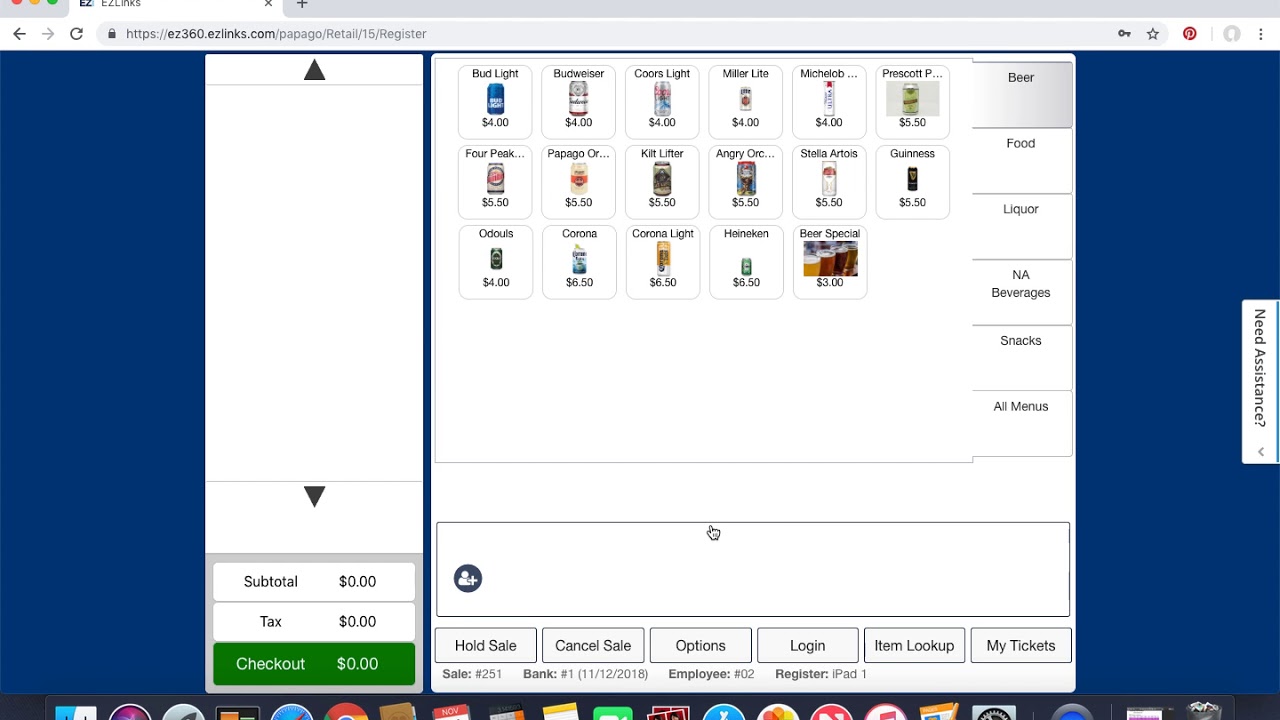
Task: Open the NA Beverages category
Action: (x=1021, y=292)
